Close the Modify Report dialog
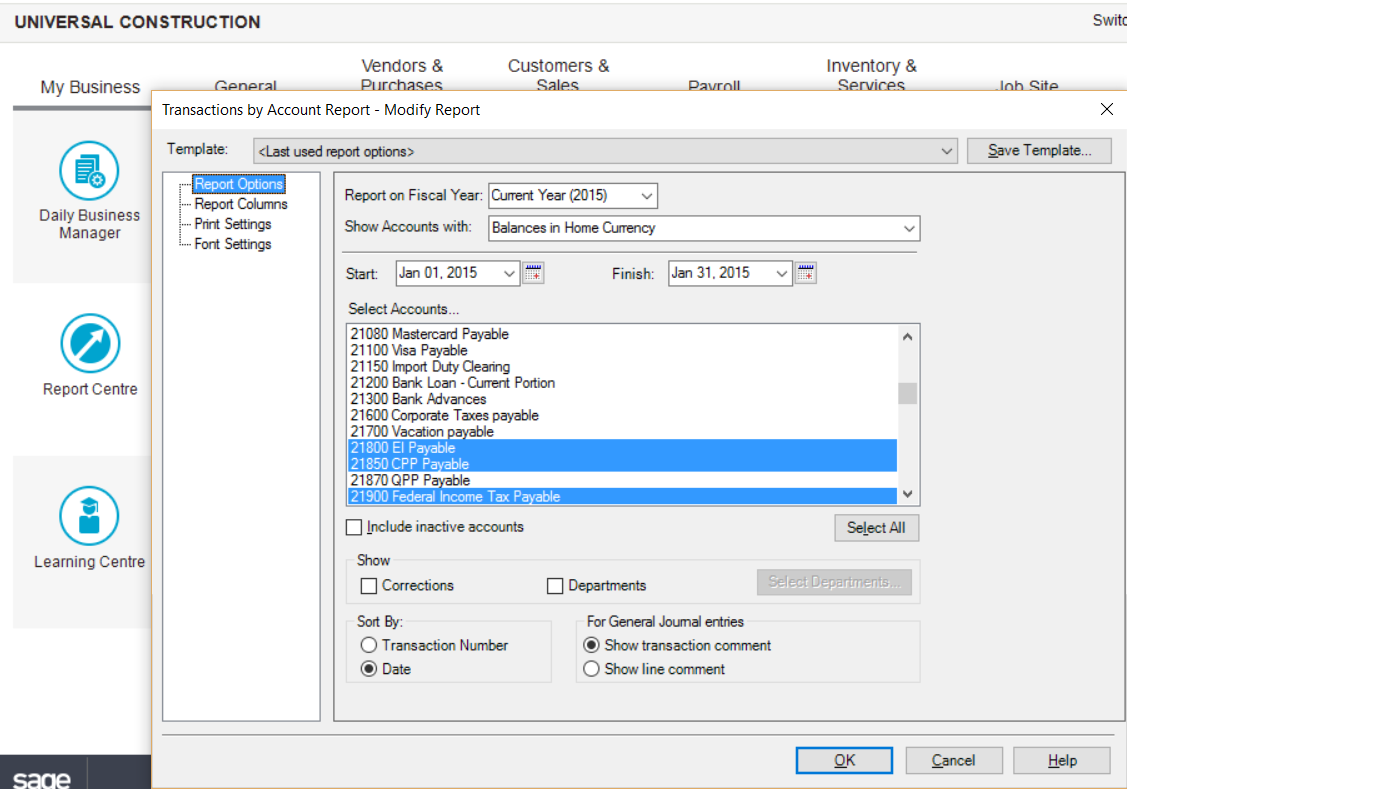The width and height of the screenshot is (1395, 789). pyautogui.click(x=1106, y=109)
